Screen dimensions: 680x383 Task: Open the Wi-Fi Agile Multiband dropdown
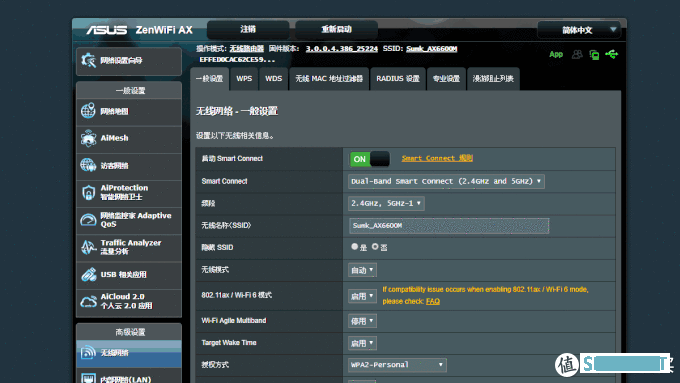[362, 321]
